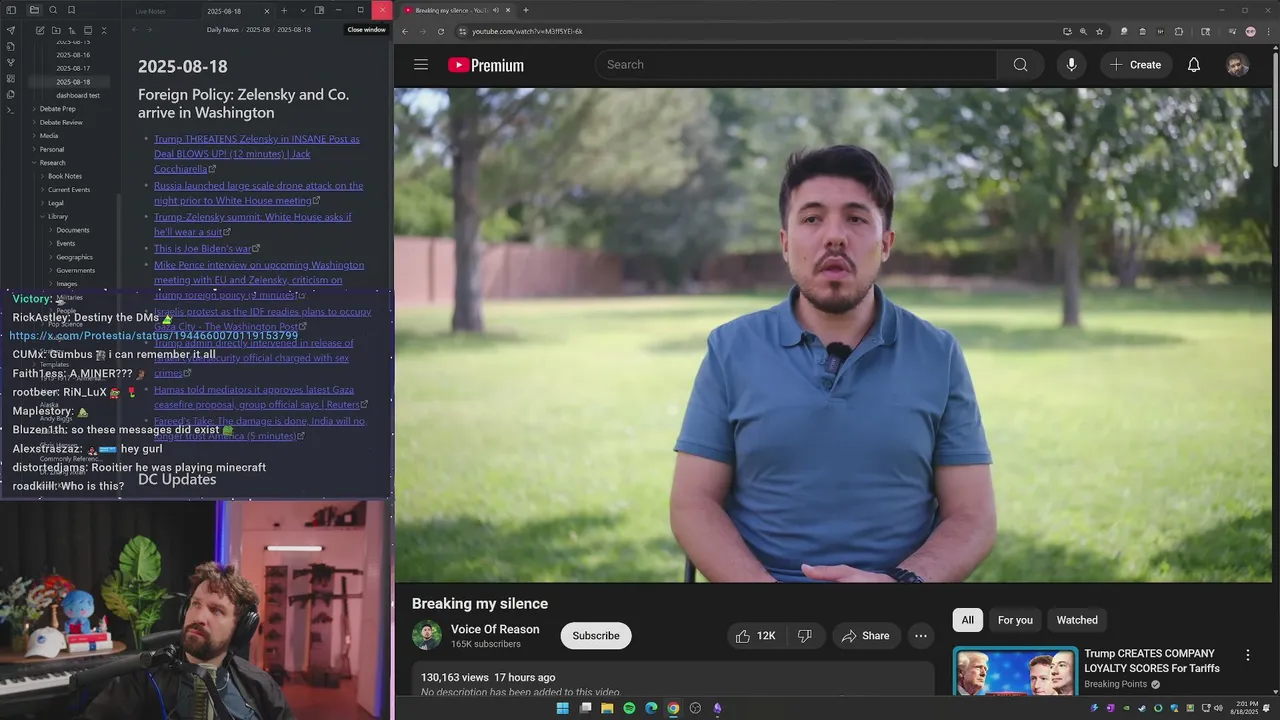Click the paper plane ribbon icon in Obsidian

(11, 30)
